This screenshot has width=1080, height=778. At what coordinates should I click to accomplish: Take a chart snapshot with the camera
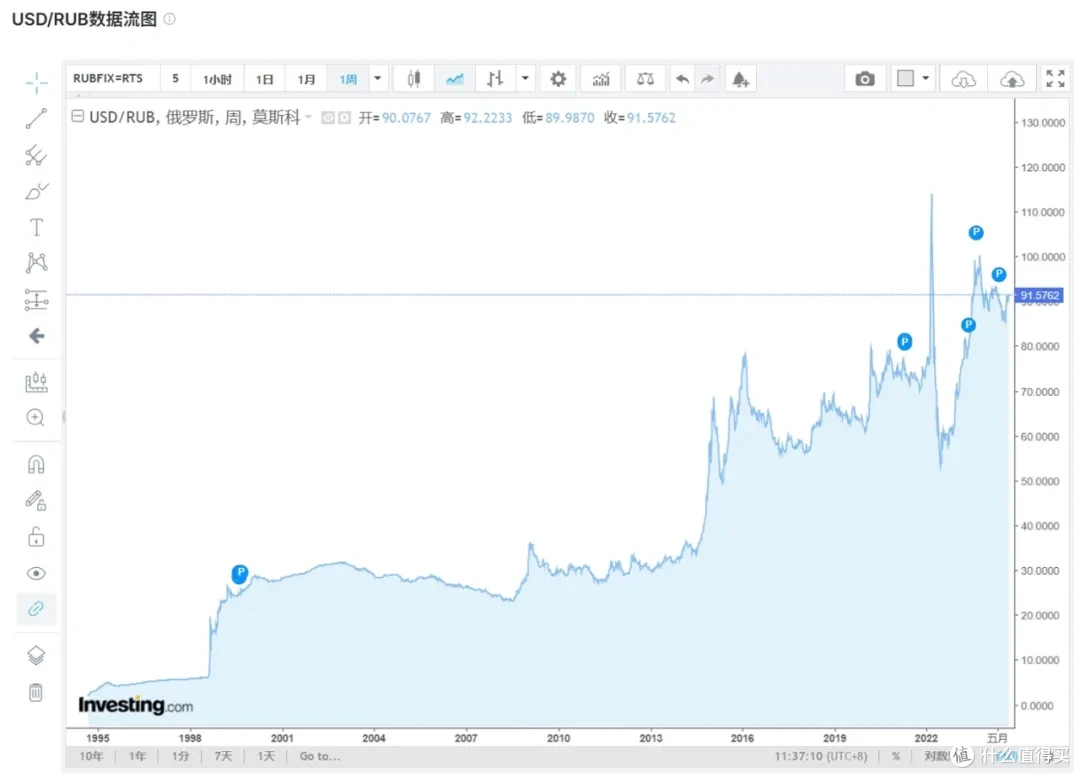click(x=864, y=78)
